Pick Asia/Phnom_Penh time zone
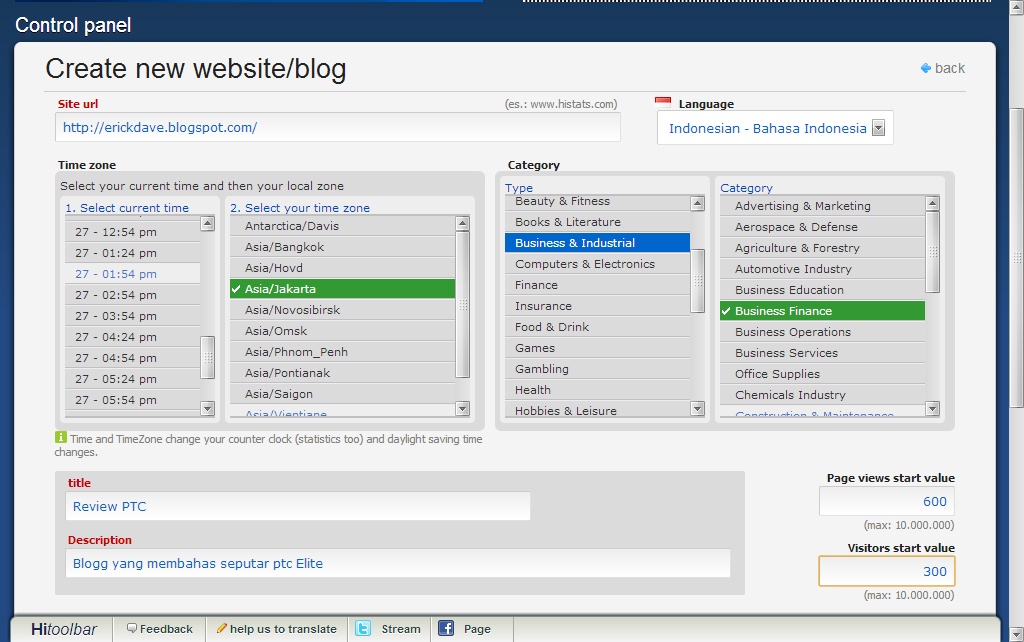 pos(342,352)
